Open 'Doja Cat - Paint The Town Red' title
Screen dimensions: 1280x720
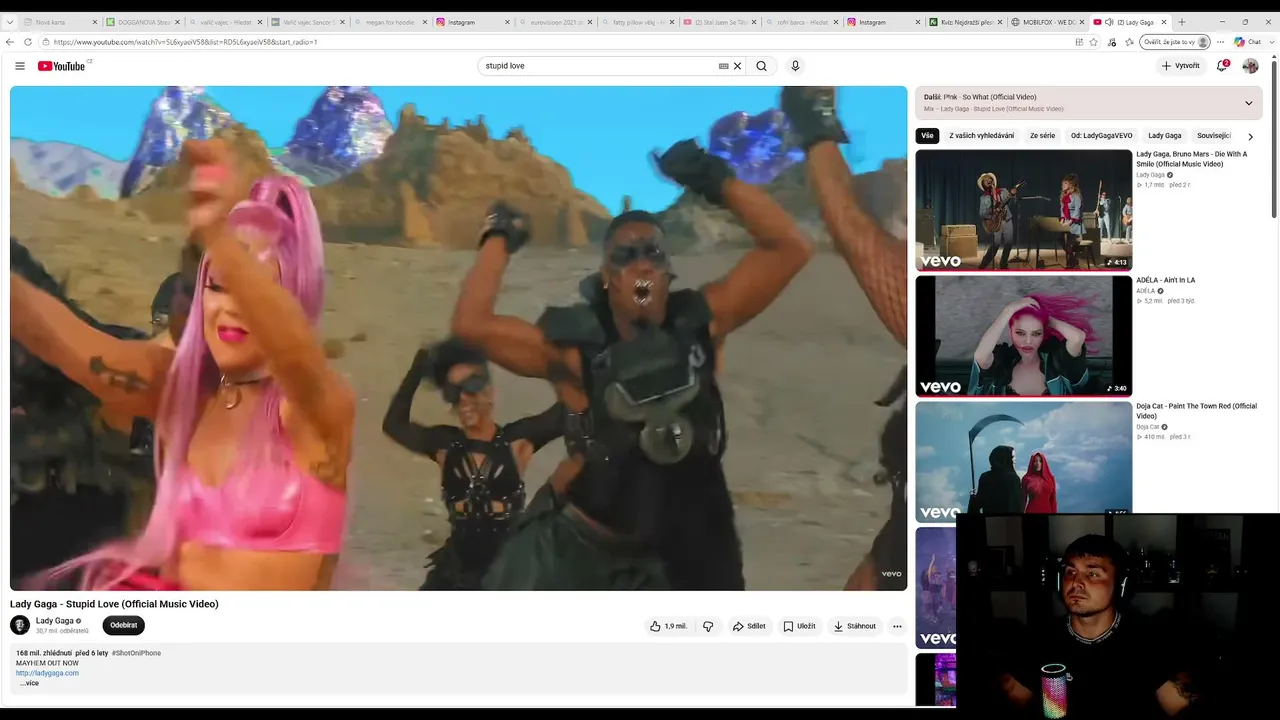point(1196,411)
